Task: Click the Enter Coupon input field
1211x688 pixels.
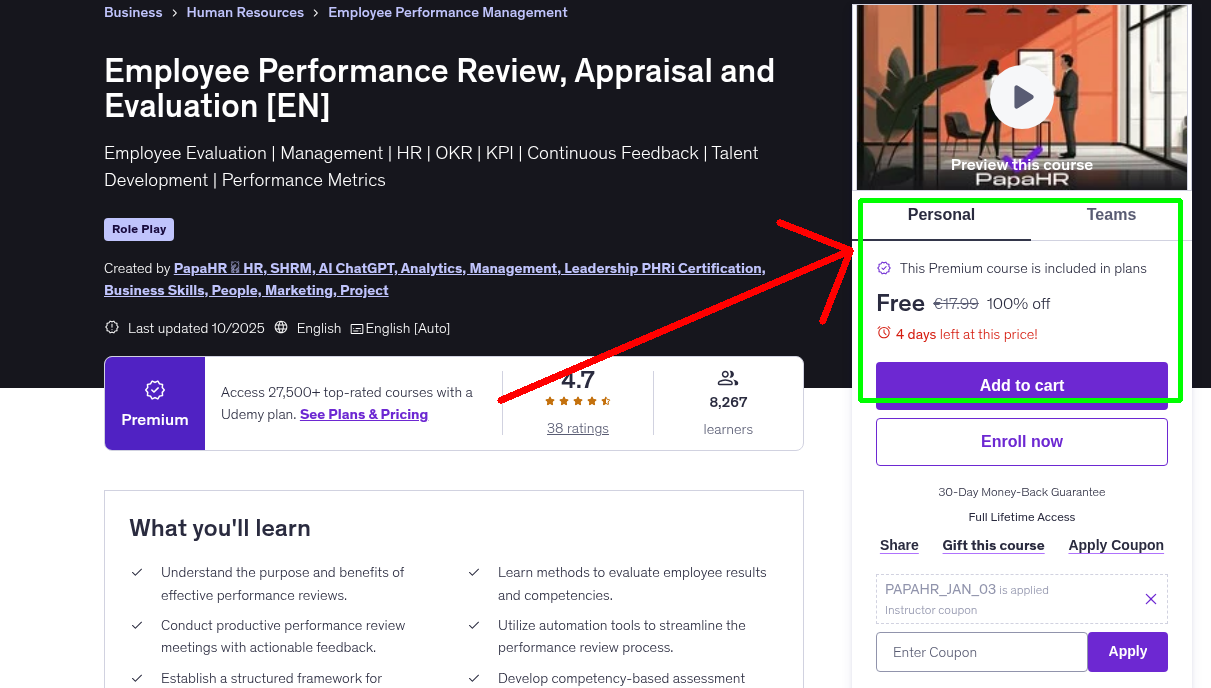Action: click(x=981, y=651)
